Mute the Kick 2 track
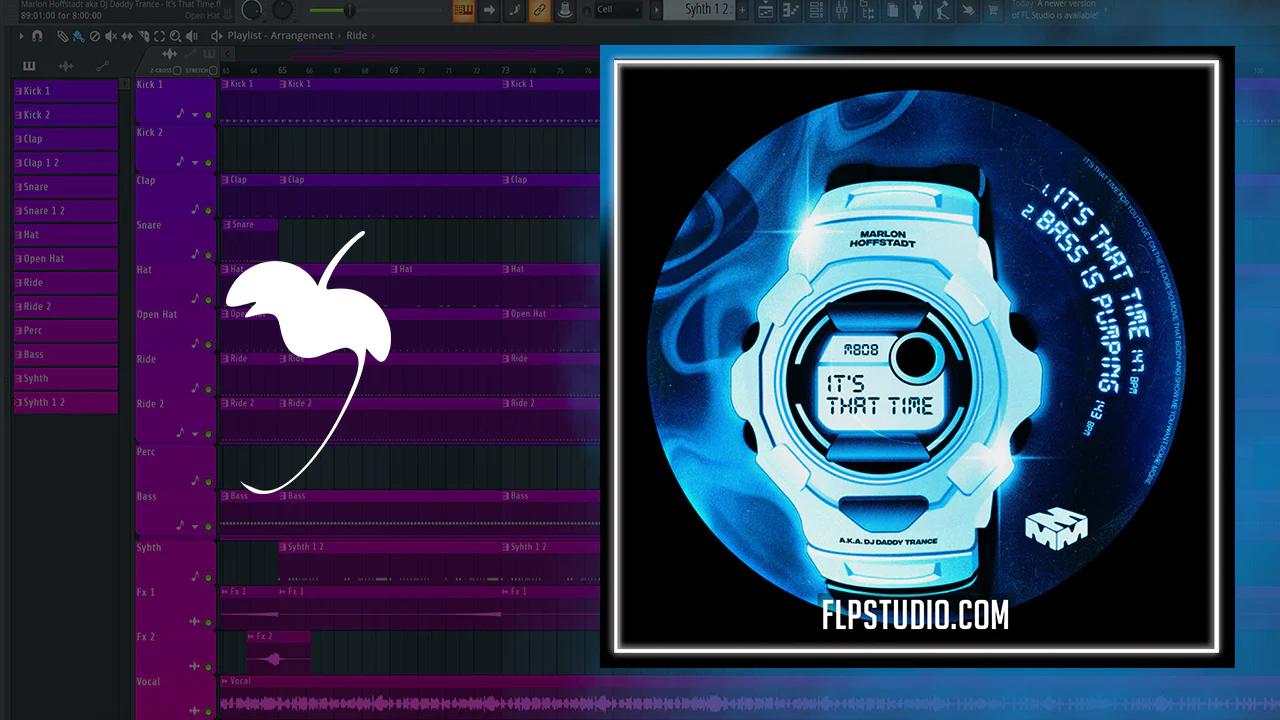This screenshot has height=720, width=1280. (x=208, y=162)
